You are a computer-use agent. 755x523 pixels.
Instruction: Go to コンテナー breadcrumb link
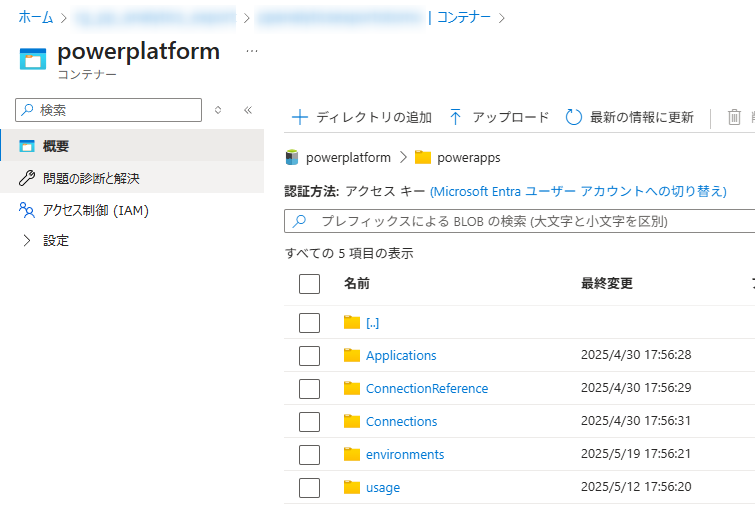[x=463, y=17]
